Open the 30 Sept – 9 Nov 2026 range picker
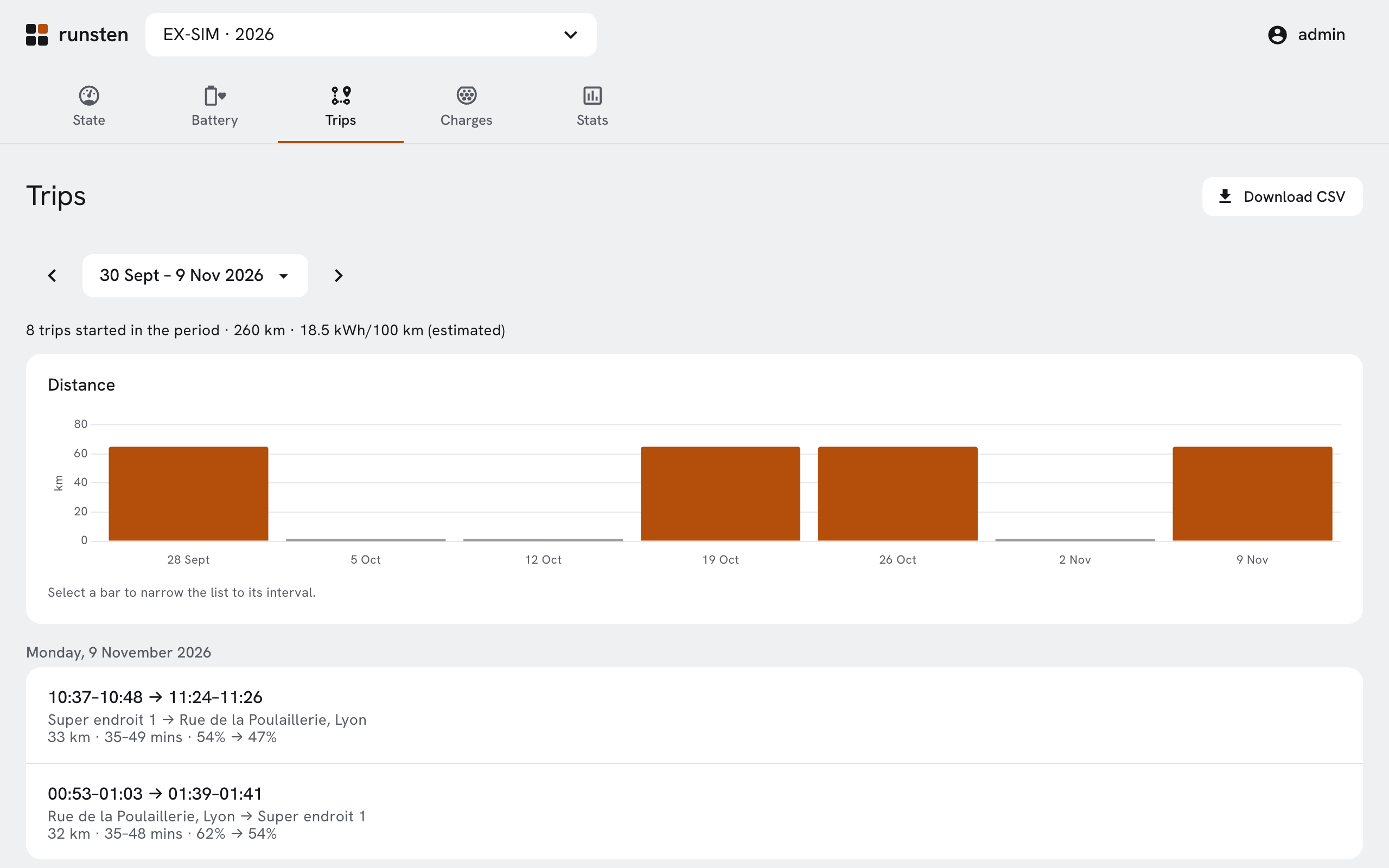The image size is (1389, 868). [x=195, y=276]
